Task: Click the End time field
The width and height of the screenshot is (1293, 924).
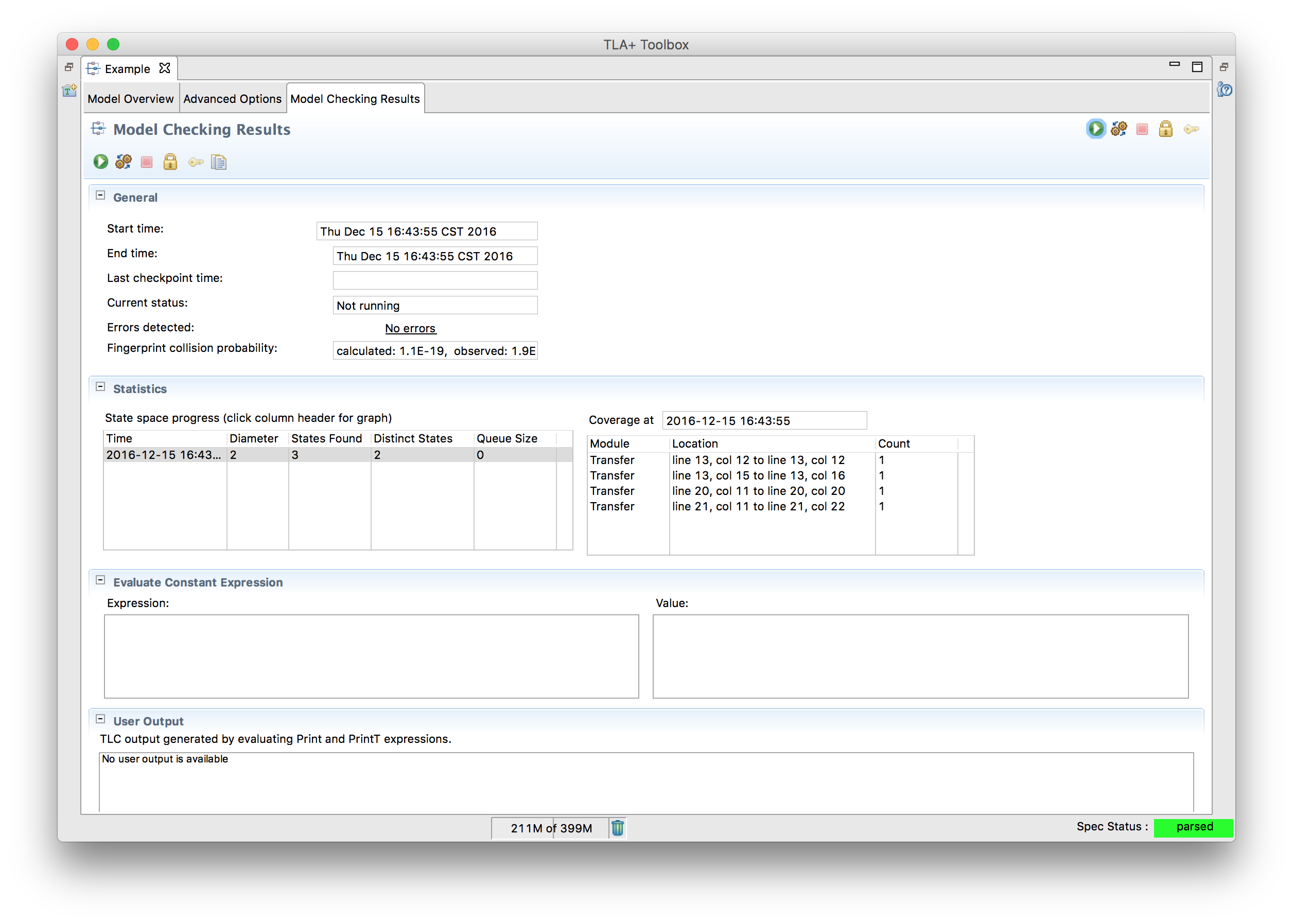Action: (x=435, y=256)
